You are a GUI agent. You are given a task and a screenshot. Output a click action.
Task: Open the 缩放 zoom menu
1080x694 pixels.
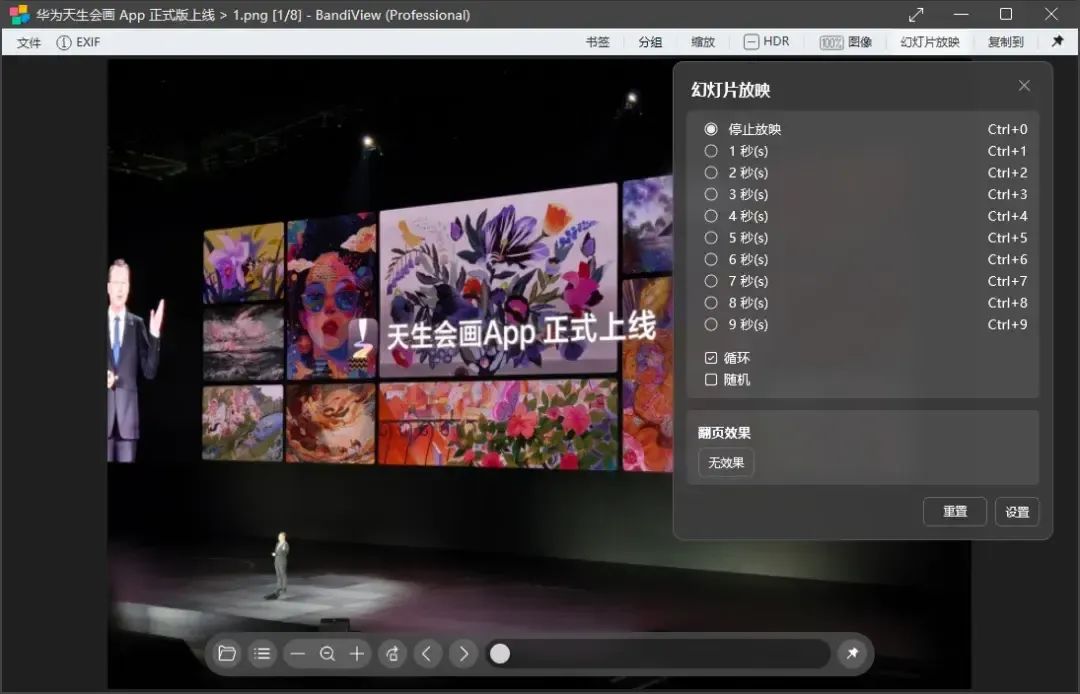[703, 42]
